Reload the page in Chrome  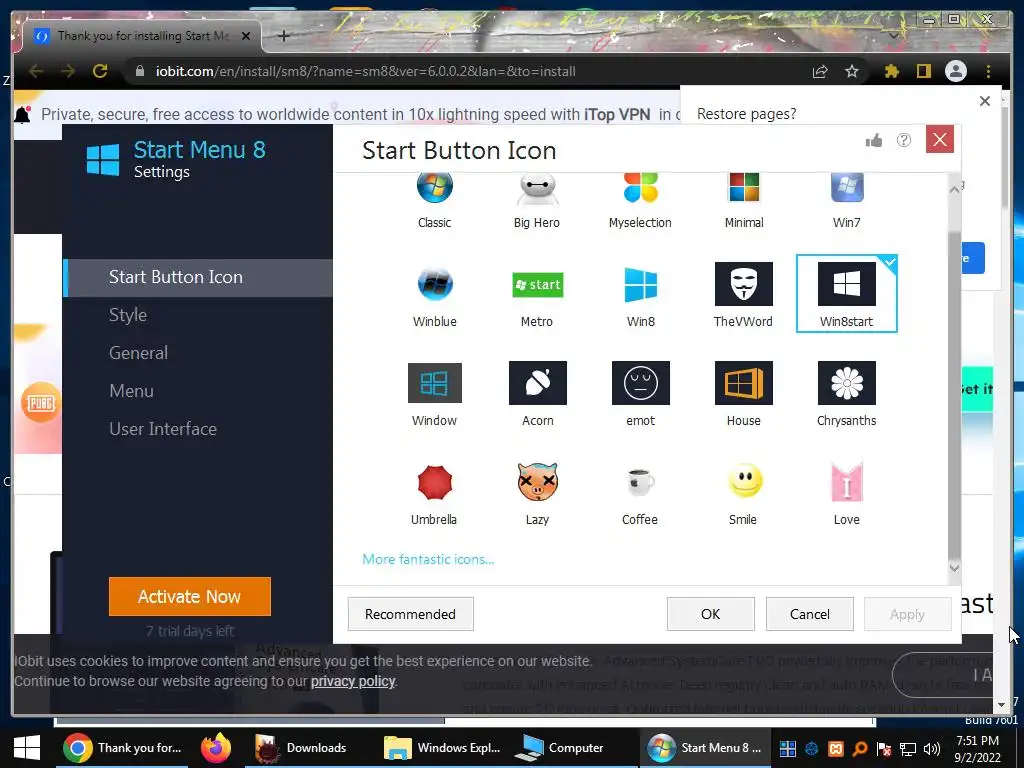[x=100, y=71]
